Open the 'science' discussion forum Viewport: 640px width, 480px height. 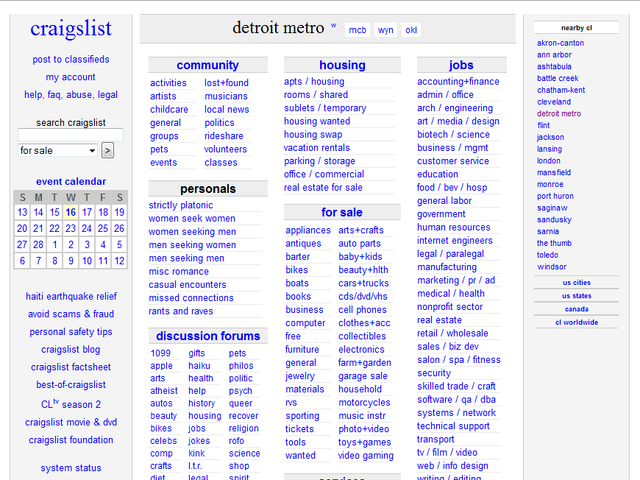tap(244, 453)
